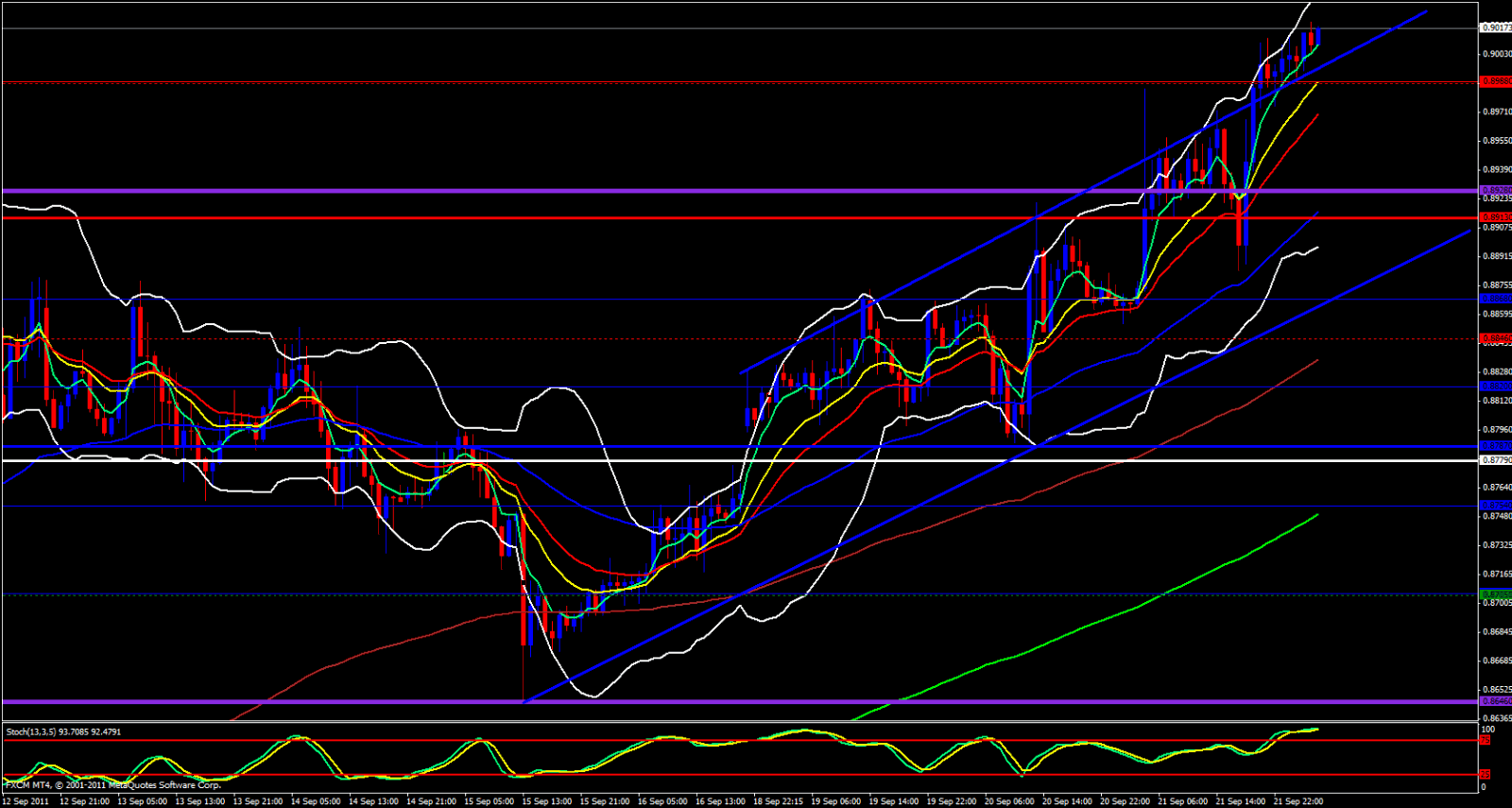The width and height of the screenshot is (1512, 808).
Task: Click the 20 Sep 06:00 time label
Action: coord(1010,801)
